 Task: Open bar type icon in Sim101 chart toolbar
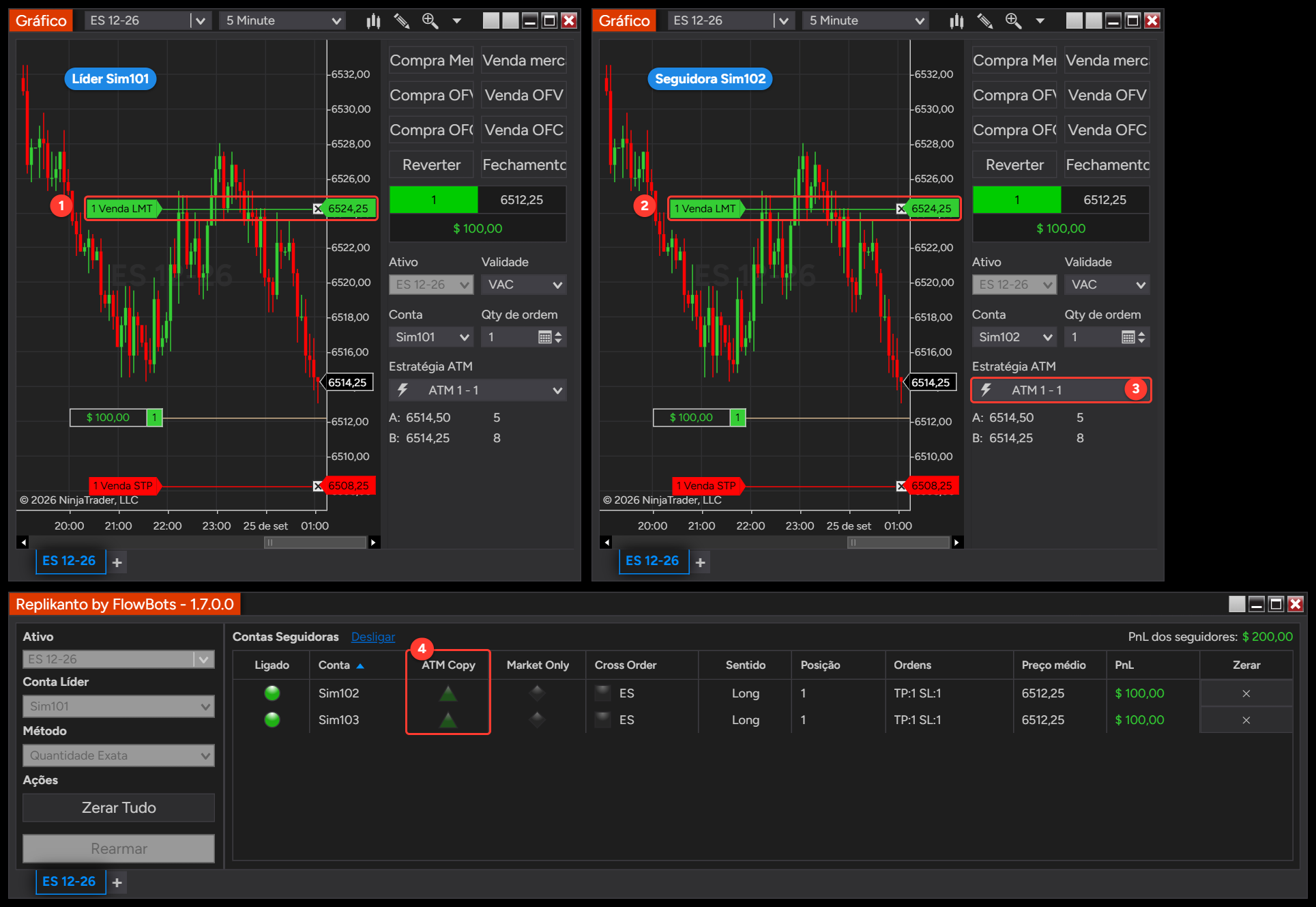(x=373, y=21)
